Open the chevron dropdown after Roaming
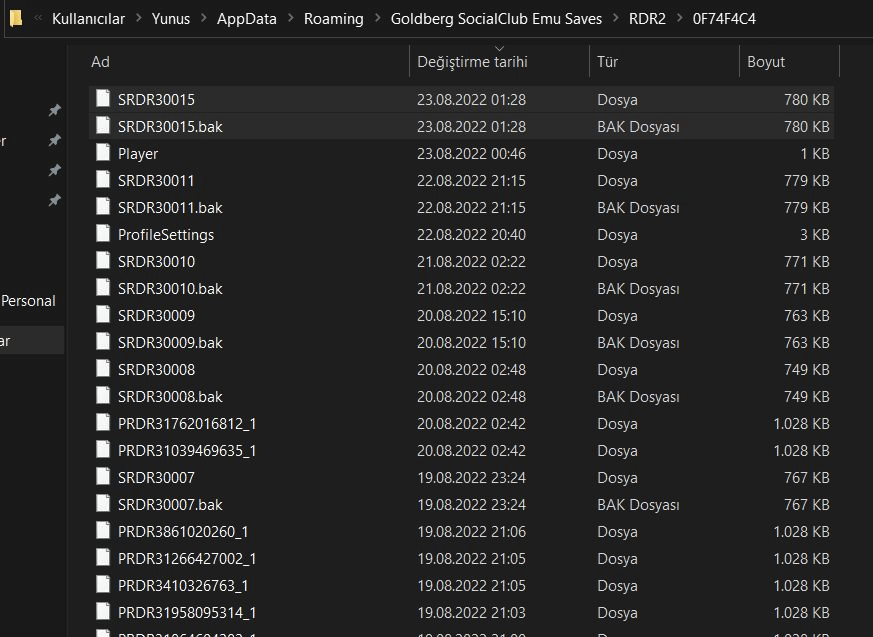The width and height of the screenshot is (873, 637). (x=377, y=18)
